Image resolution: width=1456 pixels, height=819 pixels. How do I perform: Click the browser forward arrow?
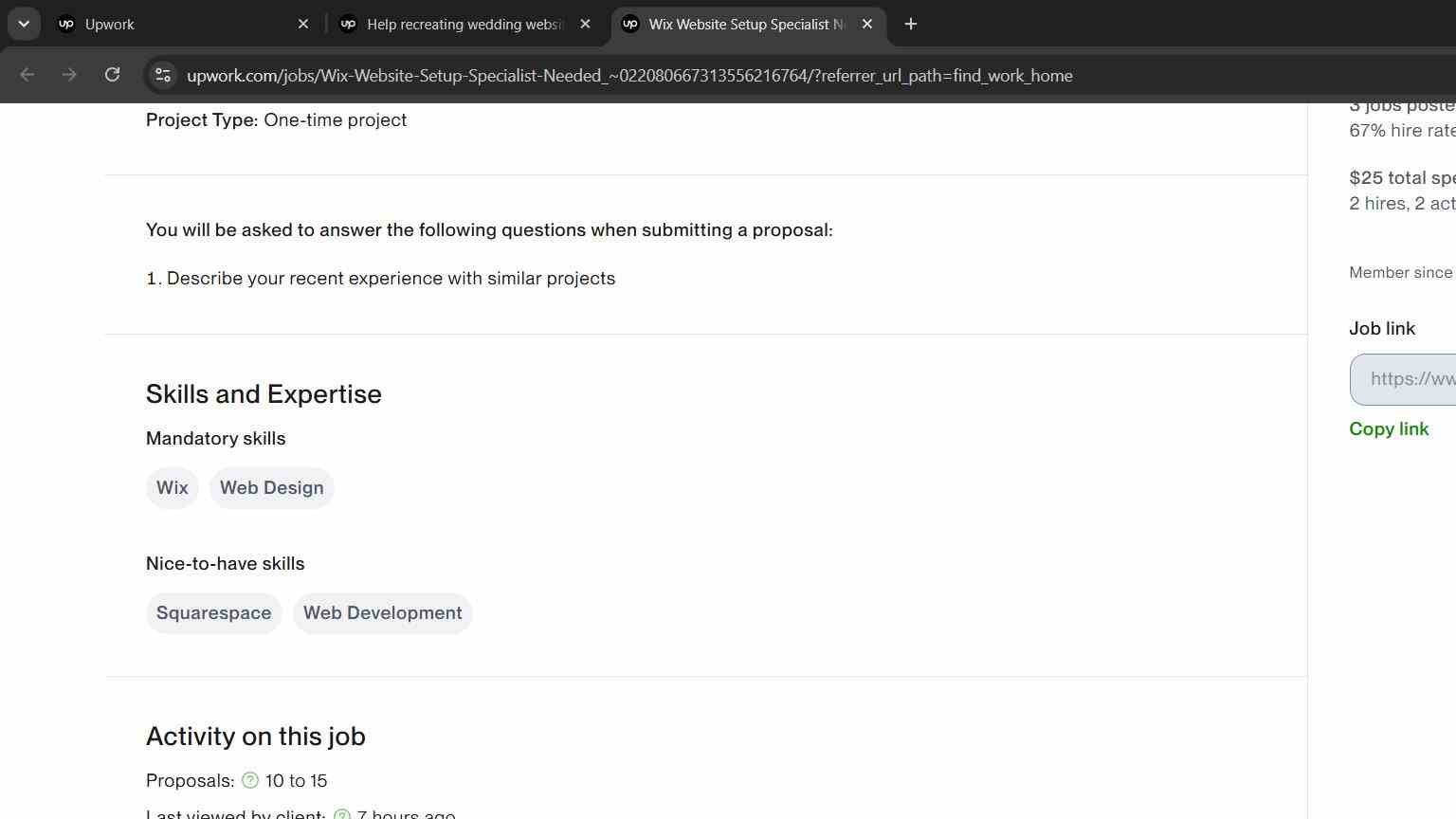tap(69, 75)
